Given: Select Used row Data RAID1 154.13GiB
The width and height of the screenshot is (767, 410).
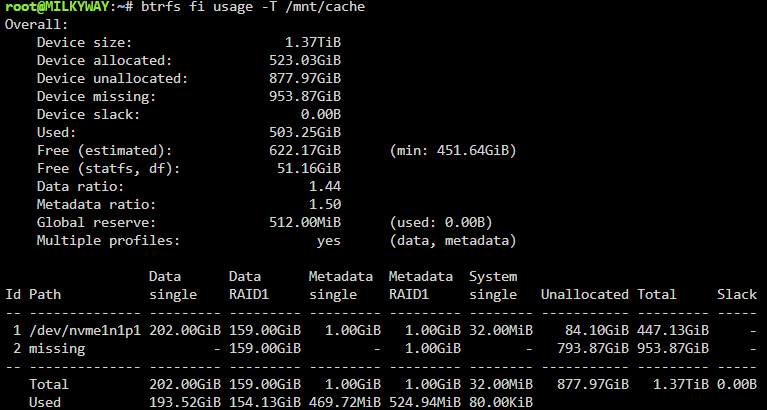Looking at the screenshot, I should point(265,403).
